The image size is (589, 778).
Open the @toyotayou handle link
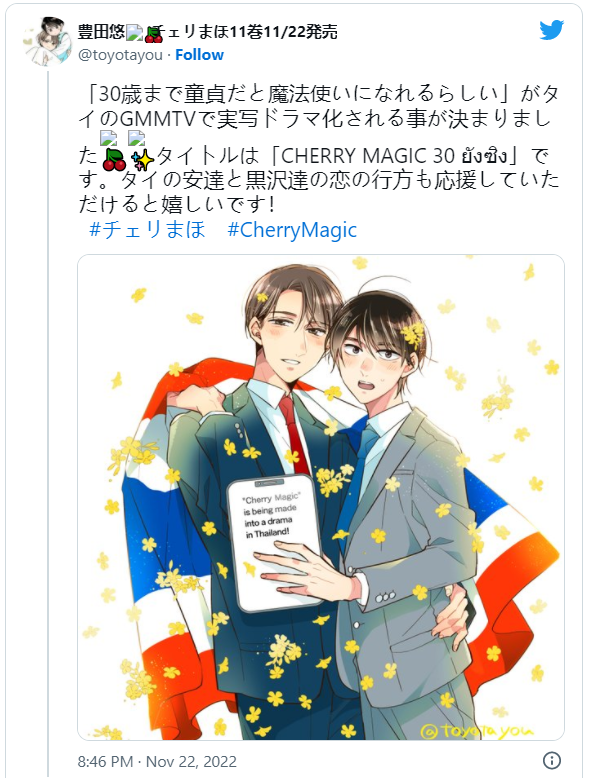coord(120,55)
